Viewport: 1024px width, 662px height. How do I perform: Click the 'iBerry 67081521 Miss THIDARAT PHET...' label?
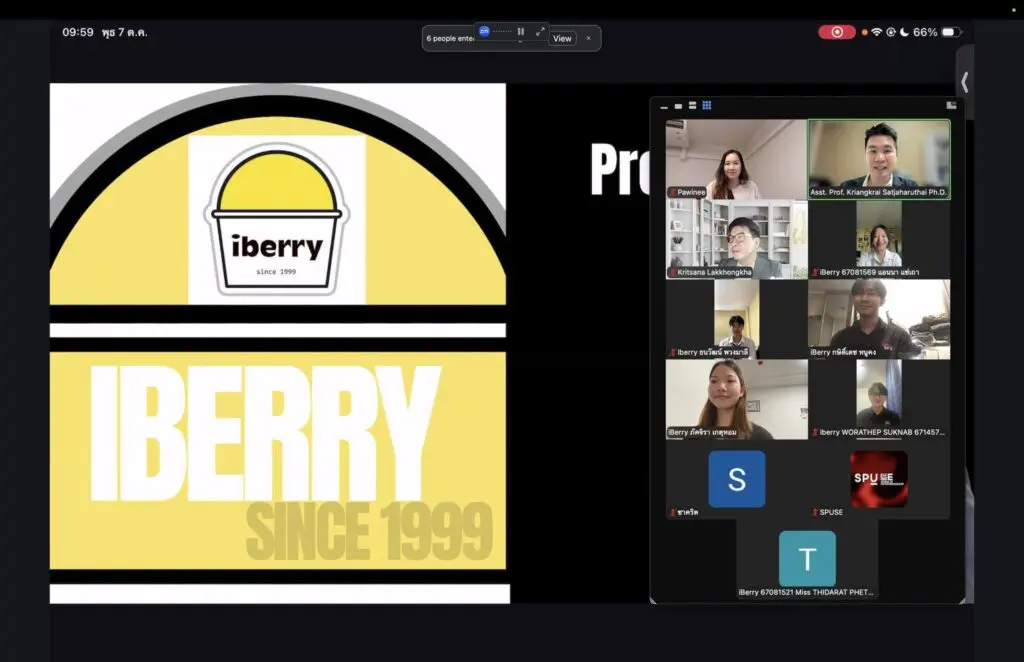point(806,592)
